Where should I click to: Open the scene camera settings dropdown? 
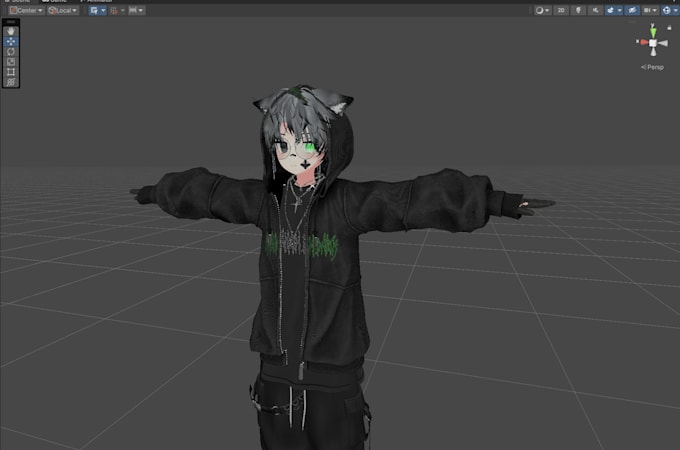pos(649,10)
